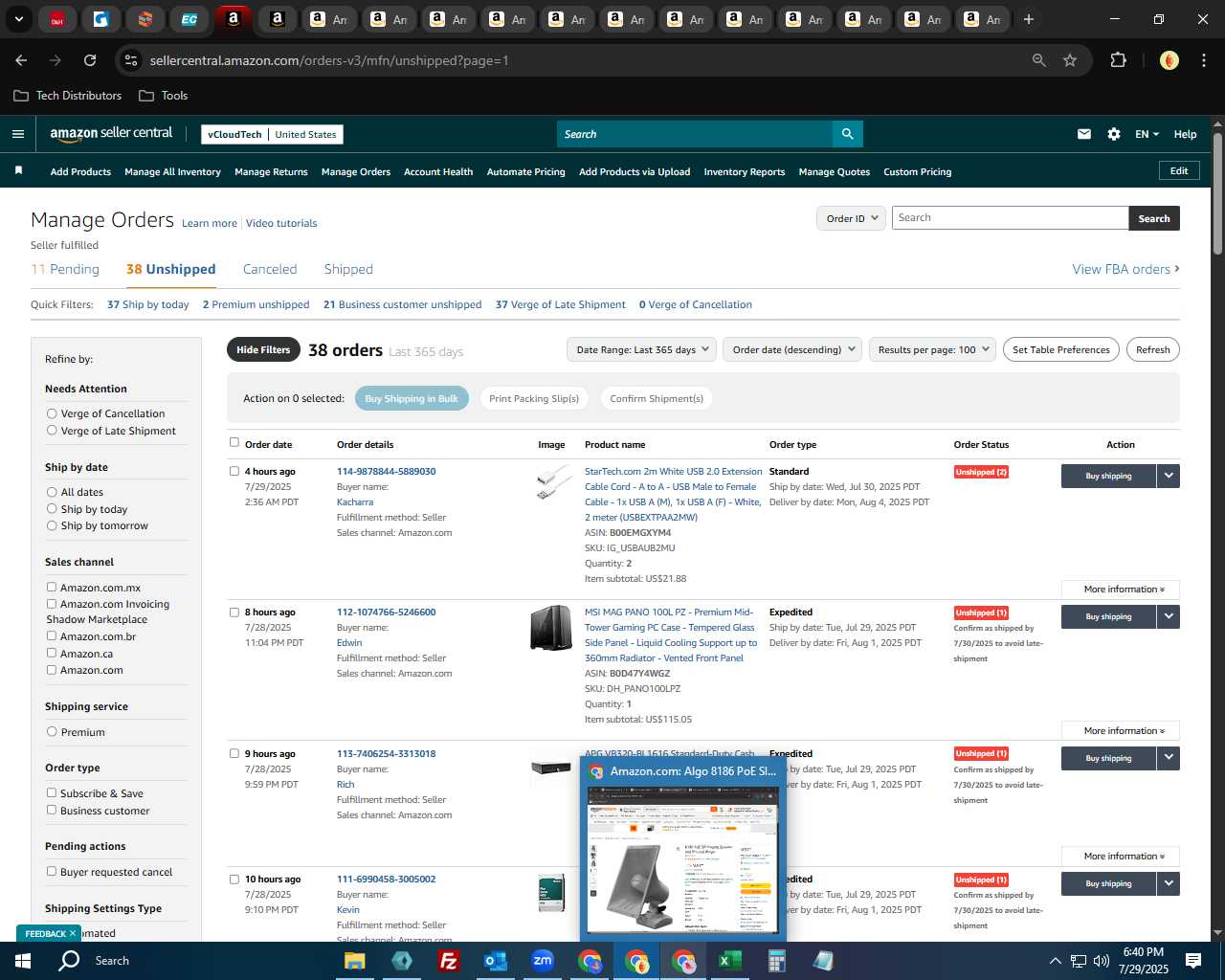The image size is (1225, 980).
Task: View site information icon in address bar
Action: coord(131,60)
